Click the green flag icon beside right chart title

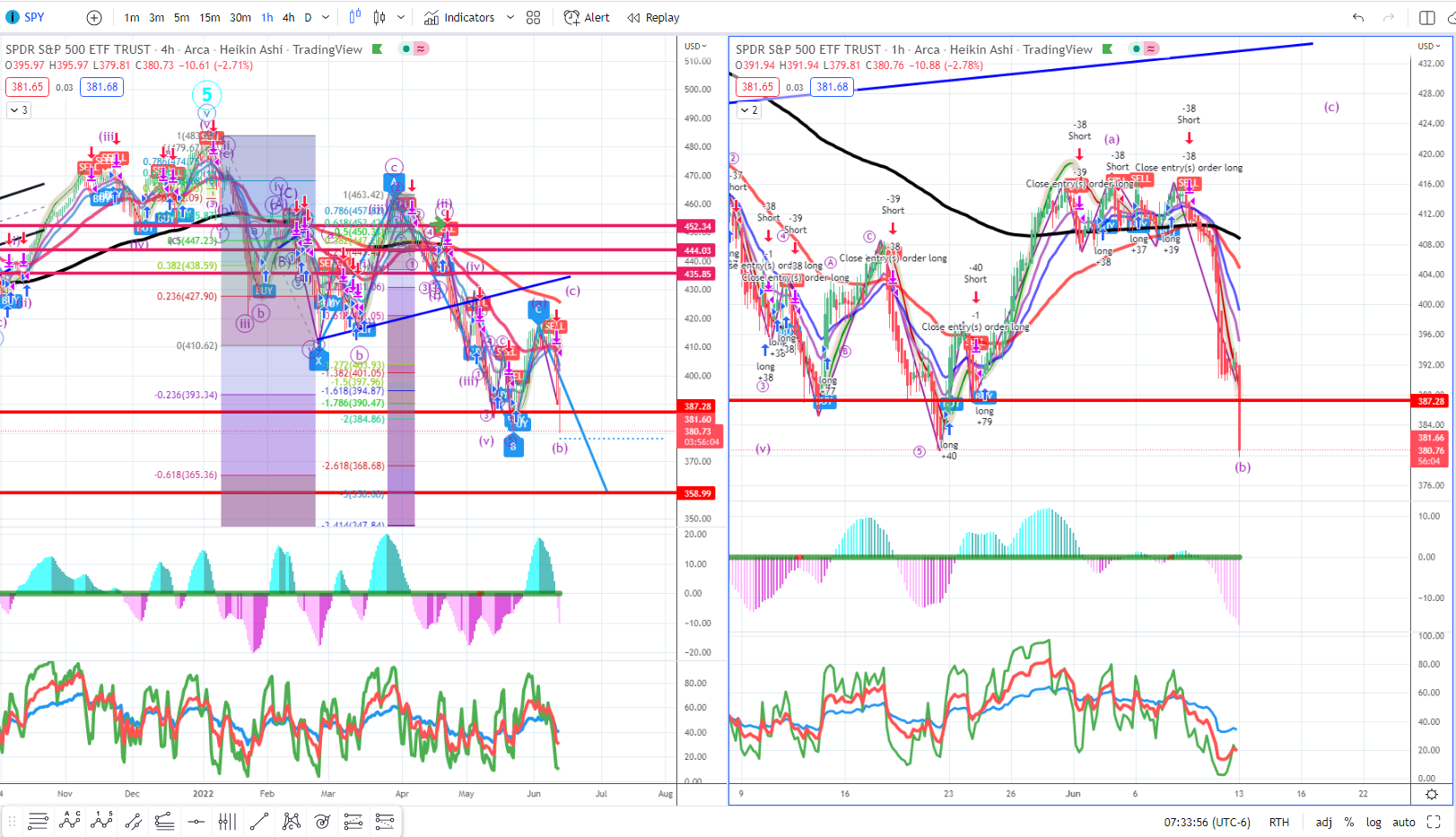pos(1108,49)
